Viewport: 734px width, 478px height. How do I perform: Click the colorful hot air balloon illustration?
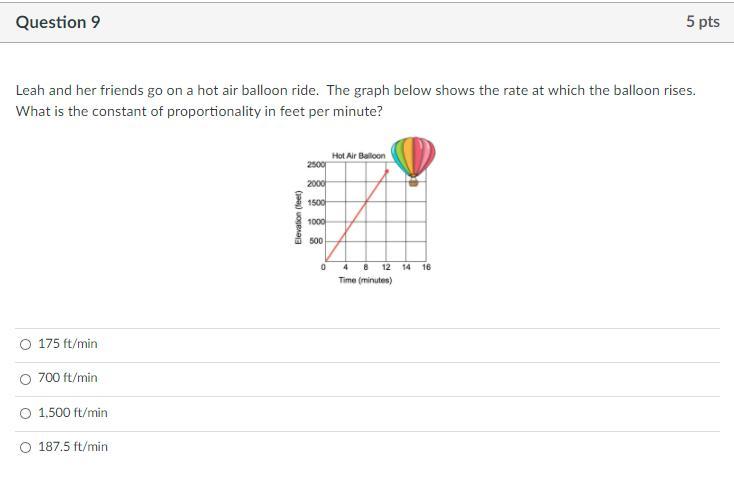[413, 162]
